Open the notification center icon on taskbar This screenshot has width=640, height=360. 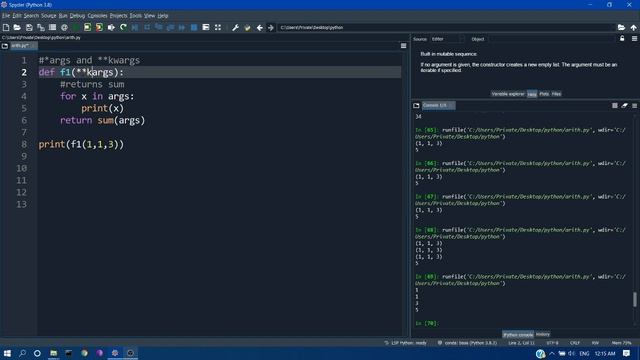pos(627,353)
